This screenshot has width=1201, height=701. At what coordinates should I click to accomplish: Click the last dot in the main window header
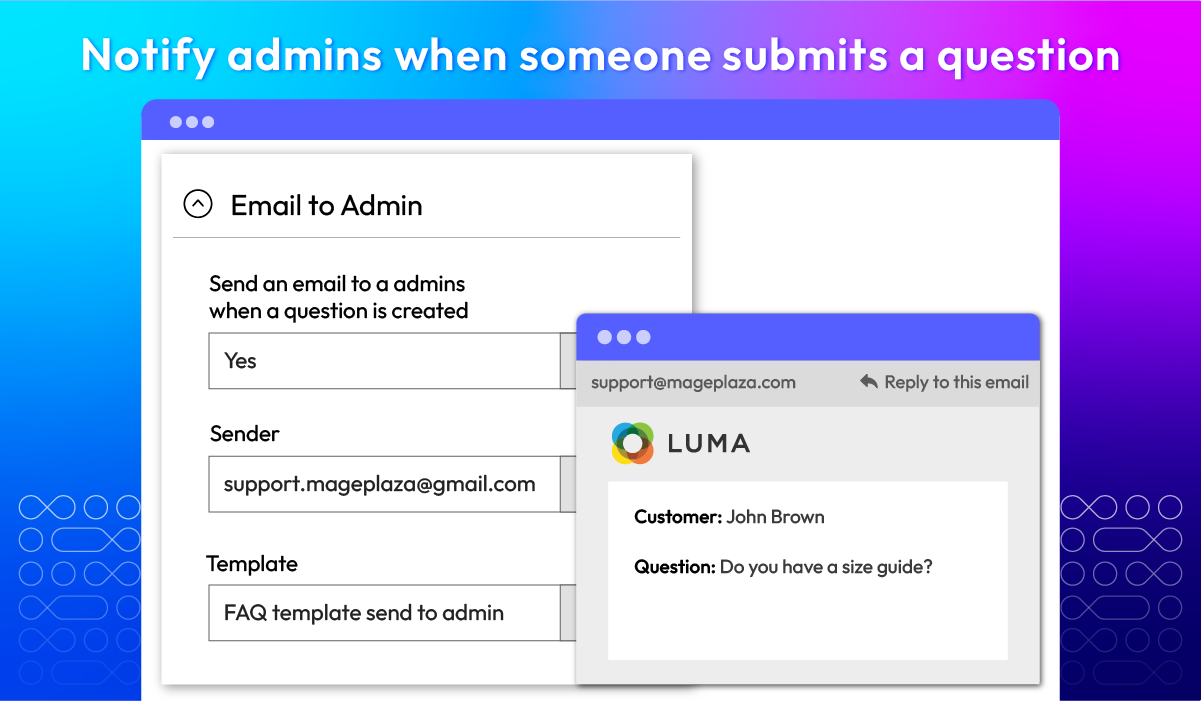point(208,122)
